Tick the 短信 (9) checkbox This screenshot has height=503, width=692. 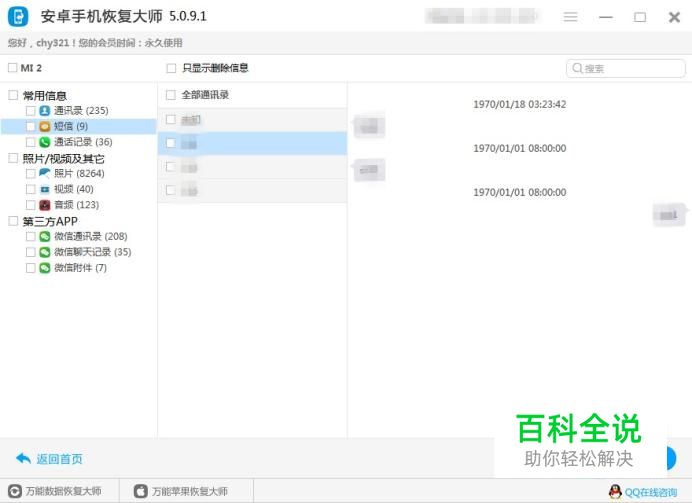click(x=30, y=126)
